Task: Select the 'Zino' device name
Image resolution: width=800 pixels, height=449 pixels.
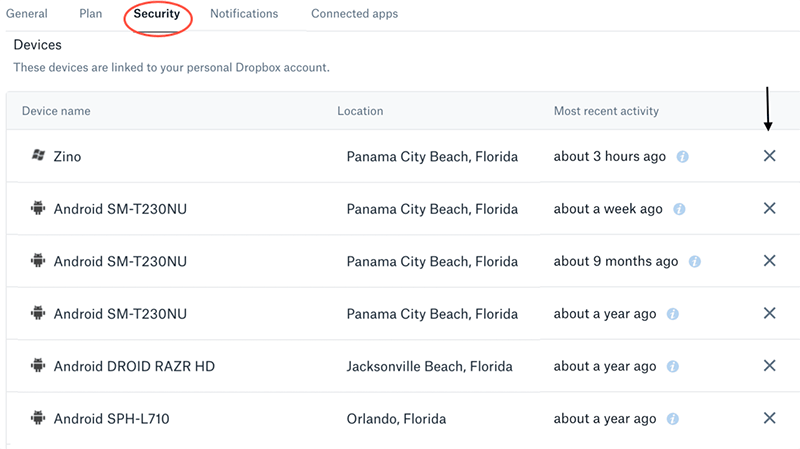Action: (67, 157)
